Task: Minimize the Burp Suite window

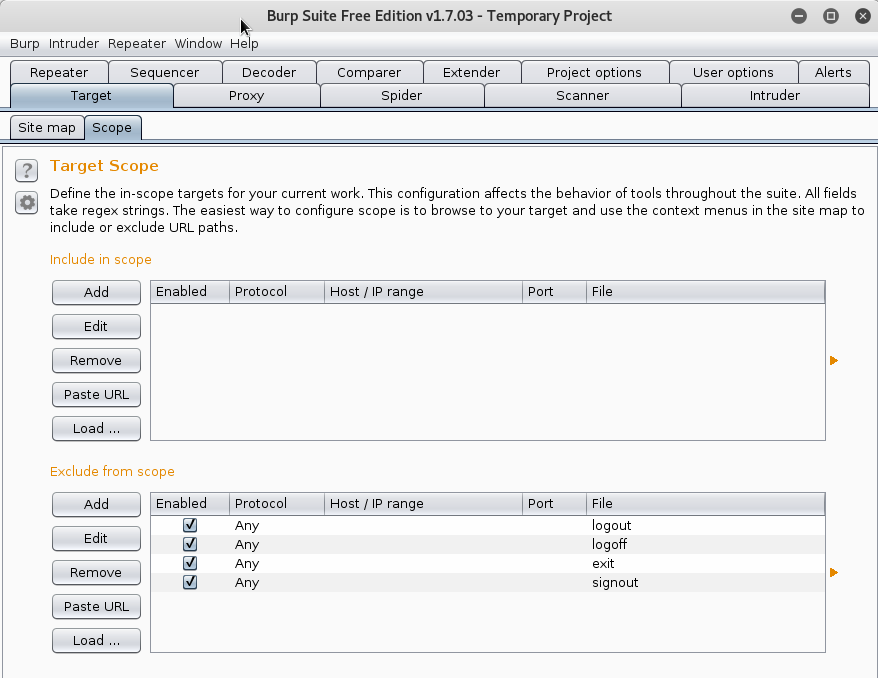Action: click(799, 16)
